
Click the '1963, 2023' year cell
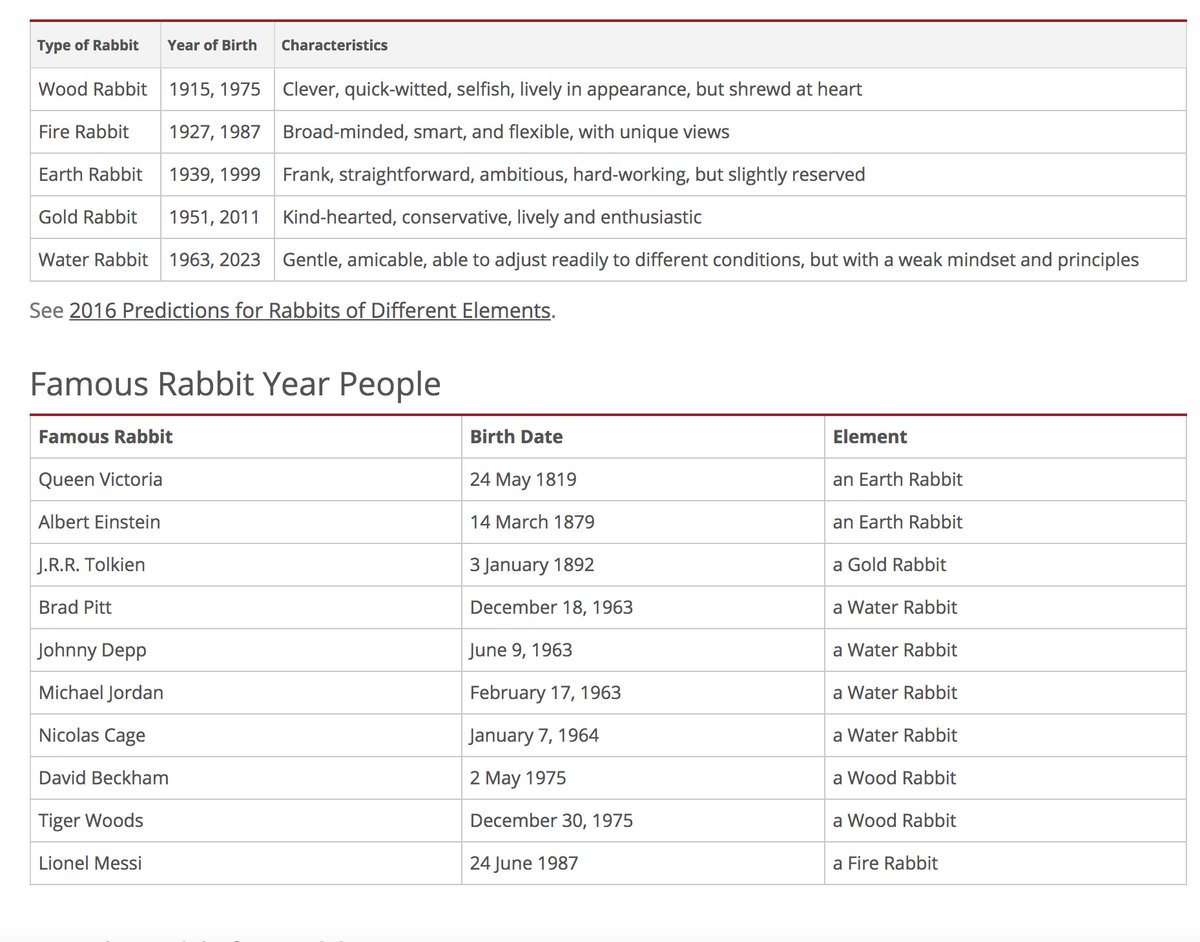pyautogui.click(x=217, y=260)
